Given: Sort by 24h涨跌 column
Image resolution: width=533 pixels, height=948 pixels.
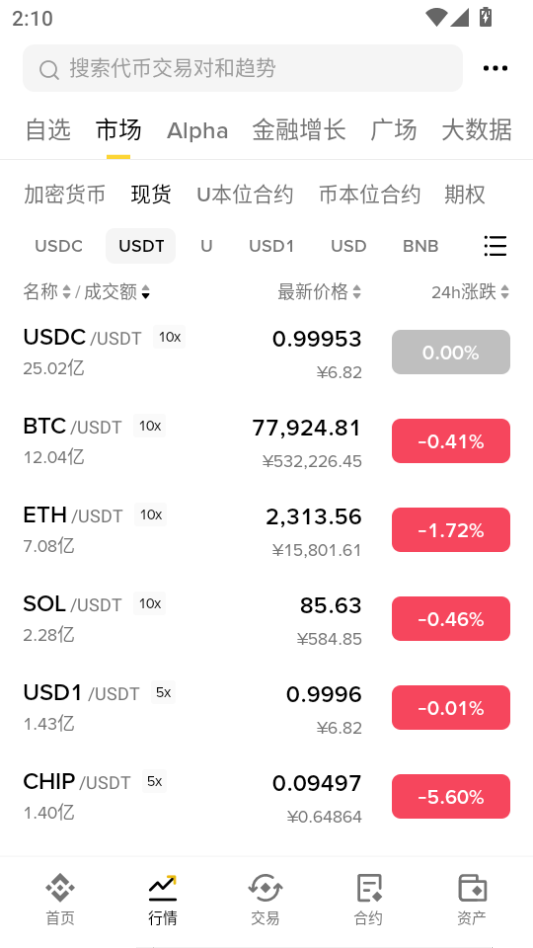Looking at the screenshot, I should click(470, 293).
